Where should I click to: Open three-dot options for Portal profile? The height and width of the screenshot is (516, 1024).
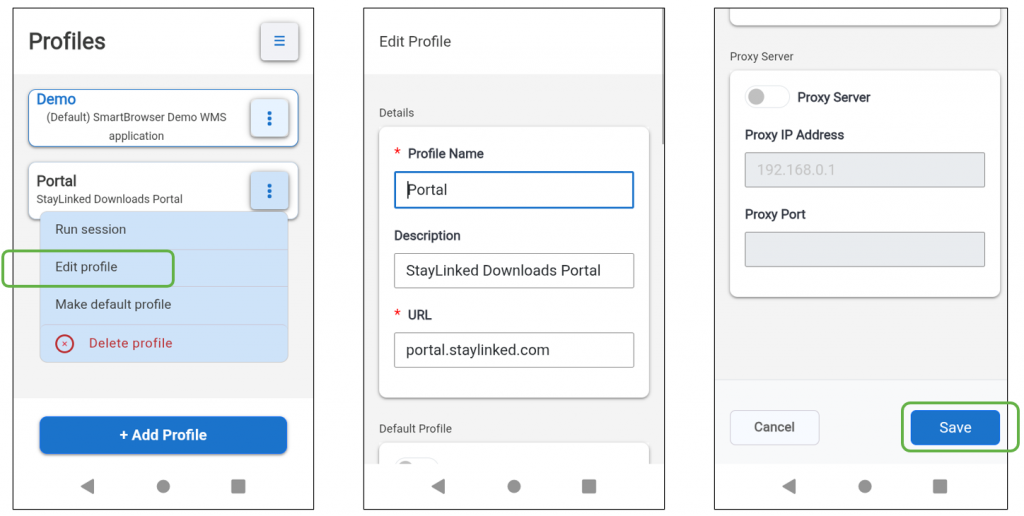(269, 191)
